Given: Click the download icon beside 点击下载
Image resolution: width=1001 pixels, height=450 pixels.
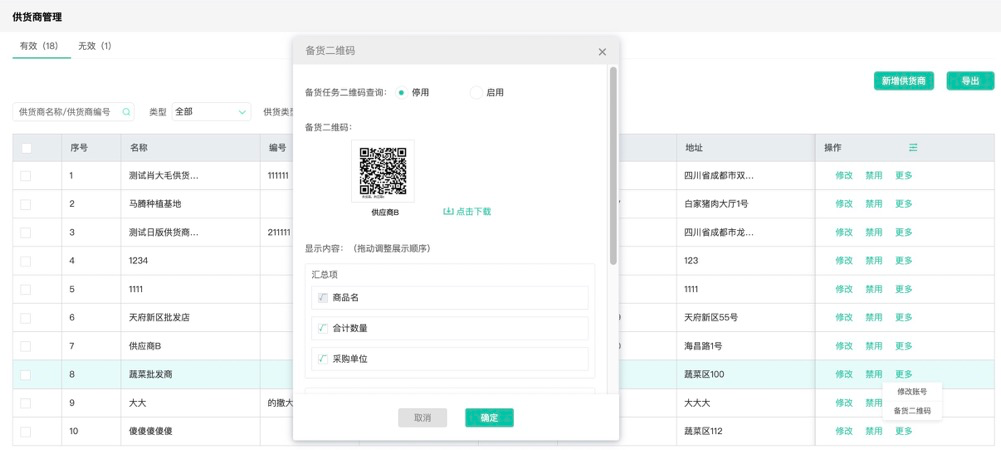Looking at the screenshot, I should coord(448,212).
